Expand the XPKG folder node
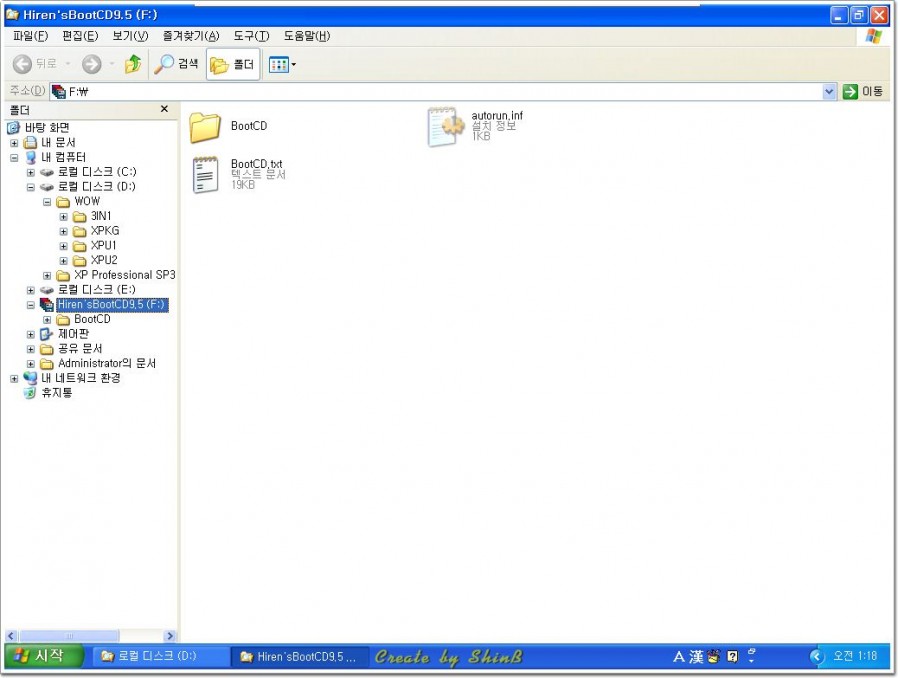The width and height of the screenshot is (900, 678). pyautogui.click(x=64, y=231)
